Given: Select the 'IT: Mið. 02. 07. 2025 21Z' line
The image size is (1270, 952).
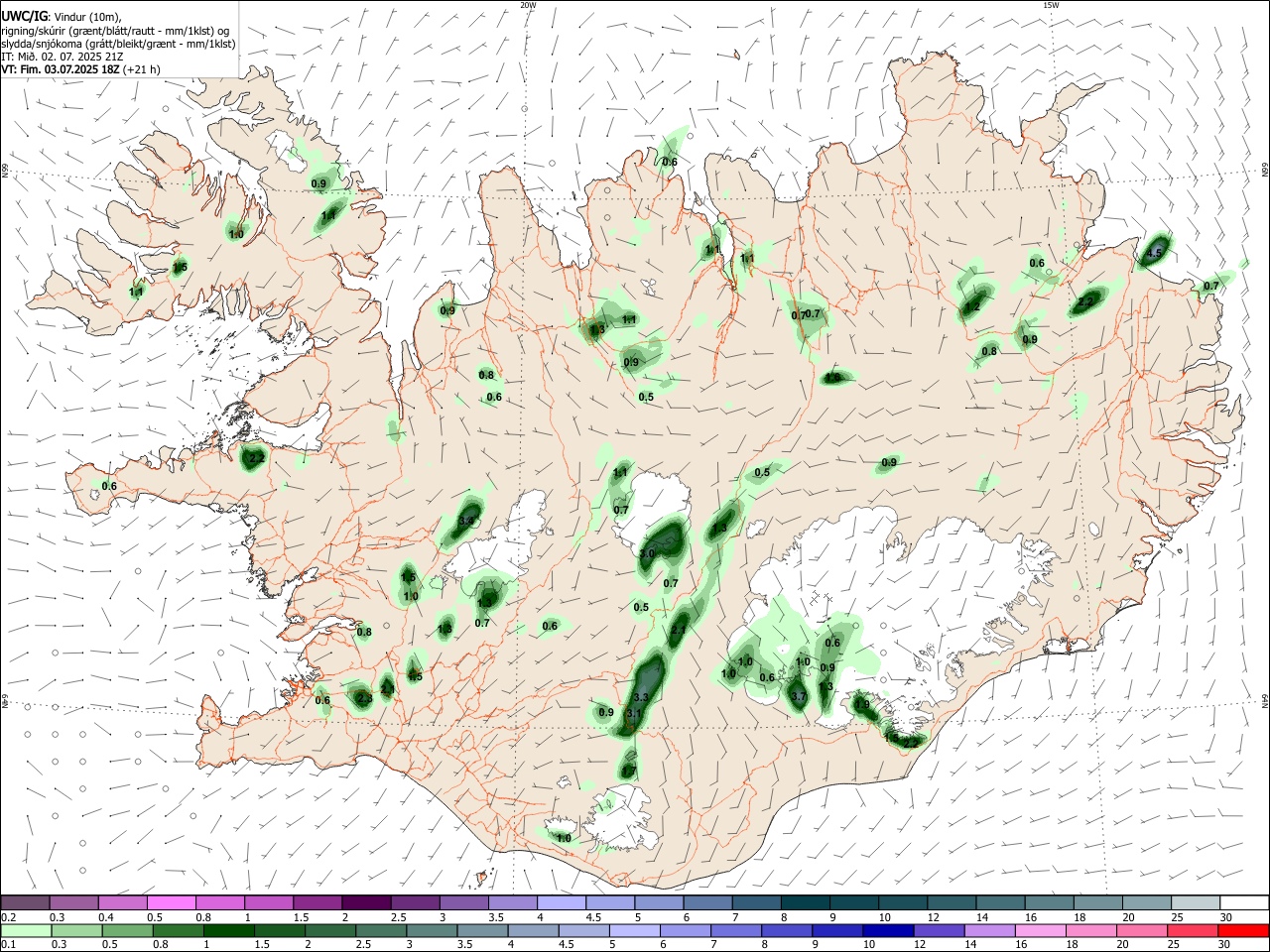Looking at the screenshot, I should (64, 57).
